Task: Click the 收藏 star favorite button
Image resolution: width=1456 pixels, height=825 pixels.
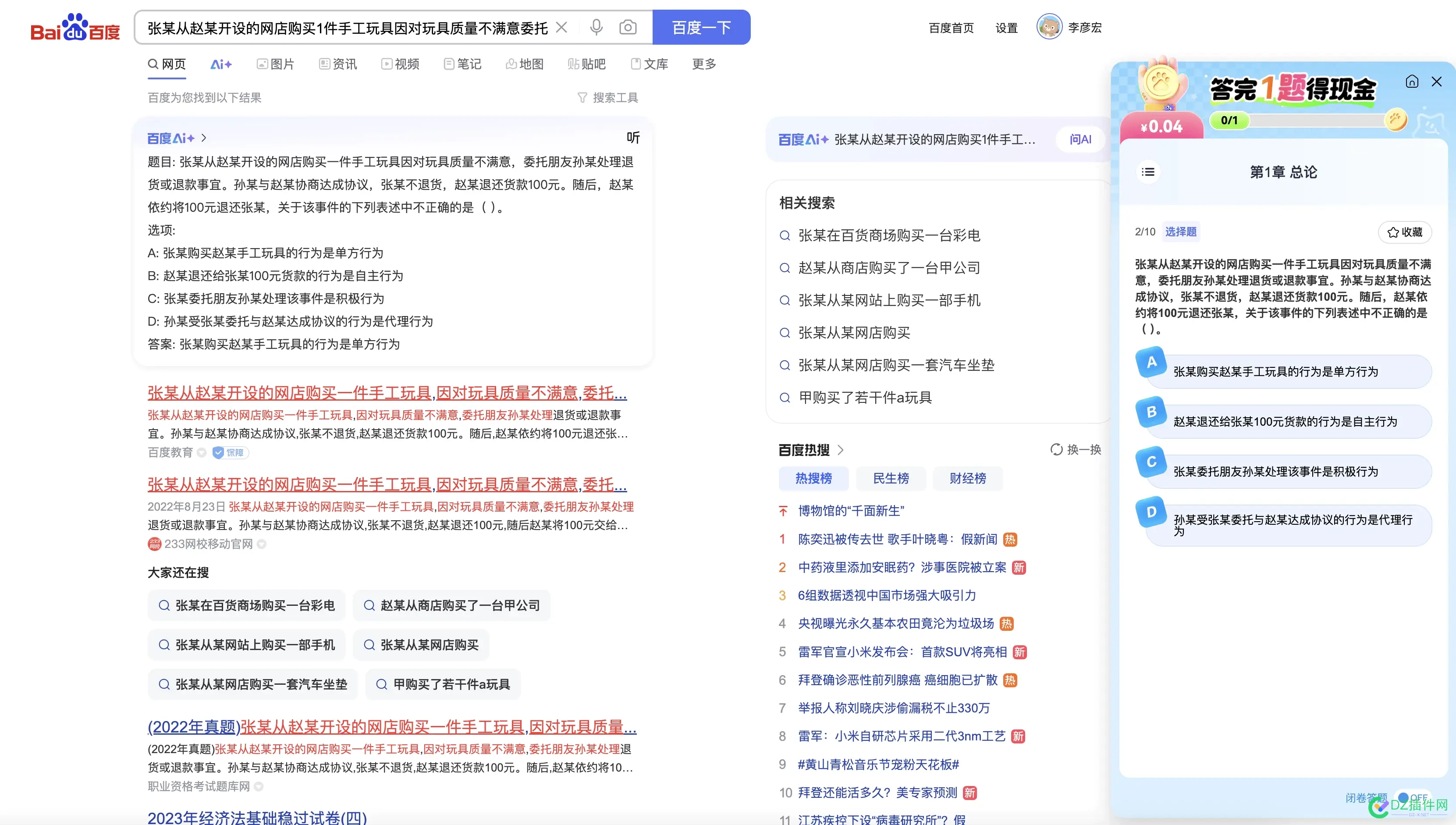Action: point(1404,232)
